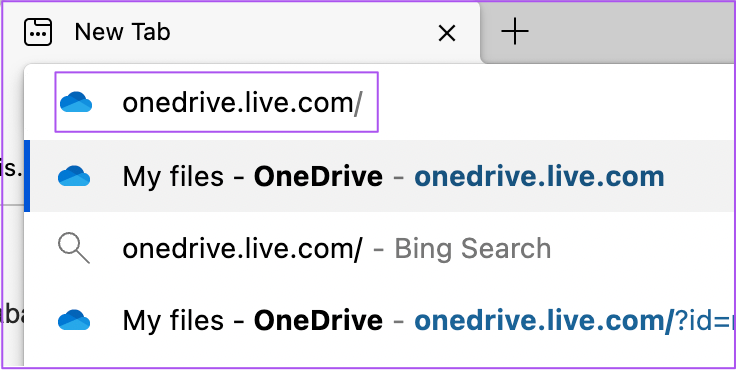The image size is (736, 370).
Task: Choose onedrive.live.com/ Bing Search suggestion
Action: pos(380,248)
